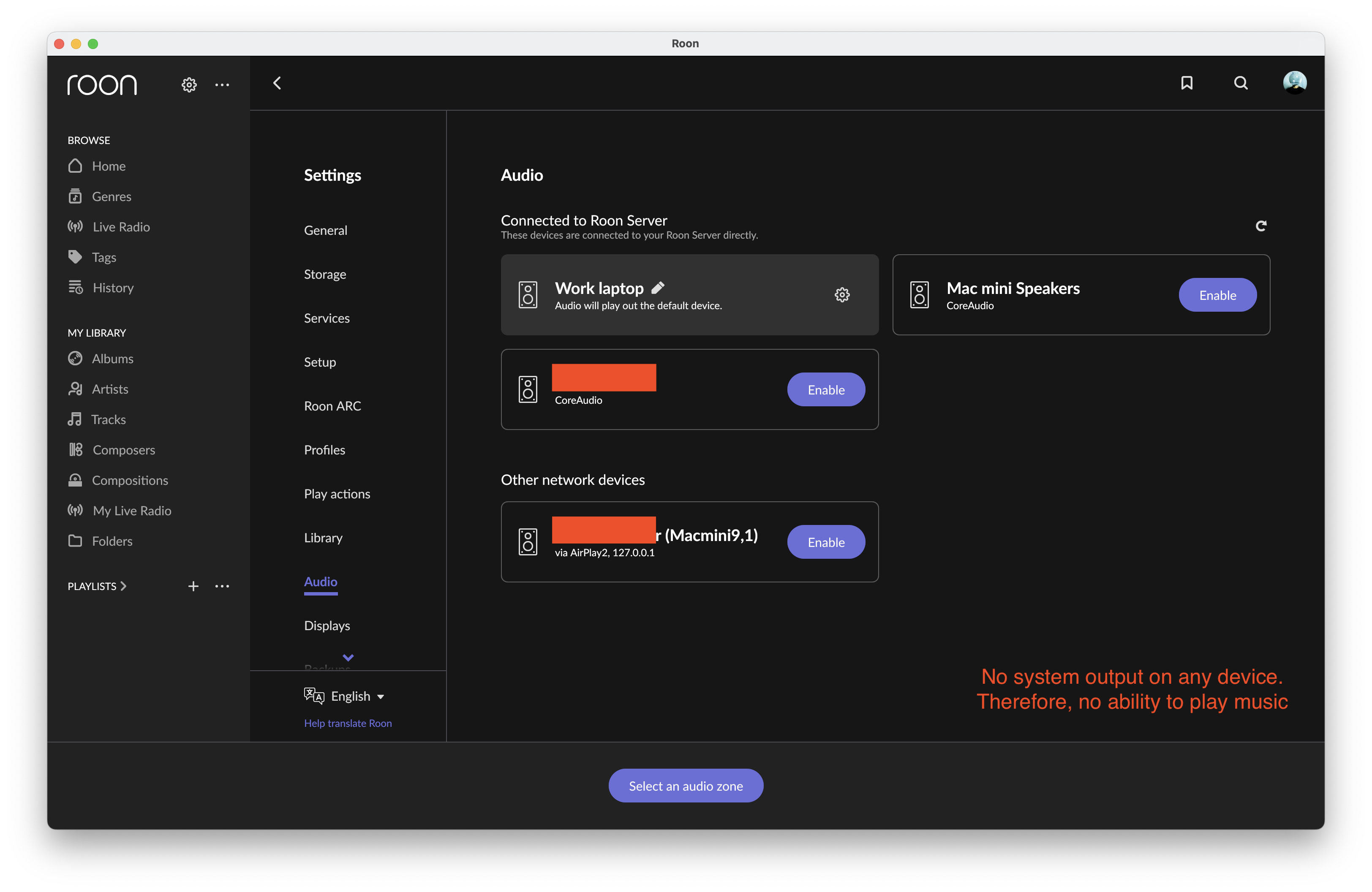Expand the Playlists section

point(98,586)
